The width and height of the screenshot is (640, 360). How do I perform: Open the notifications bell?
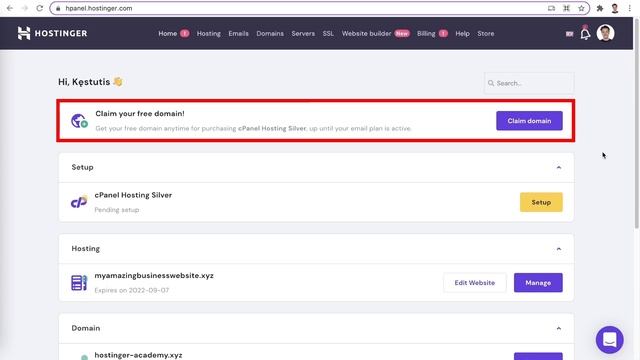point(585,34)
